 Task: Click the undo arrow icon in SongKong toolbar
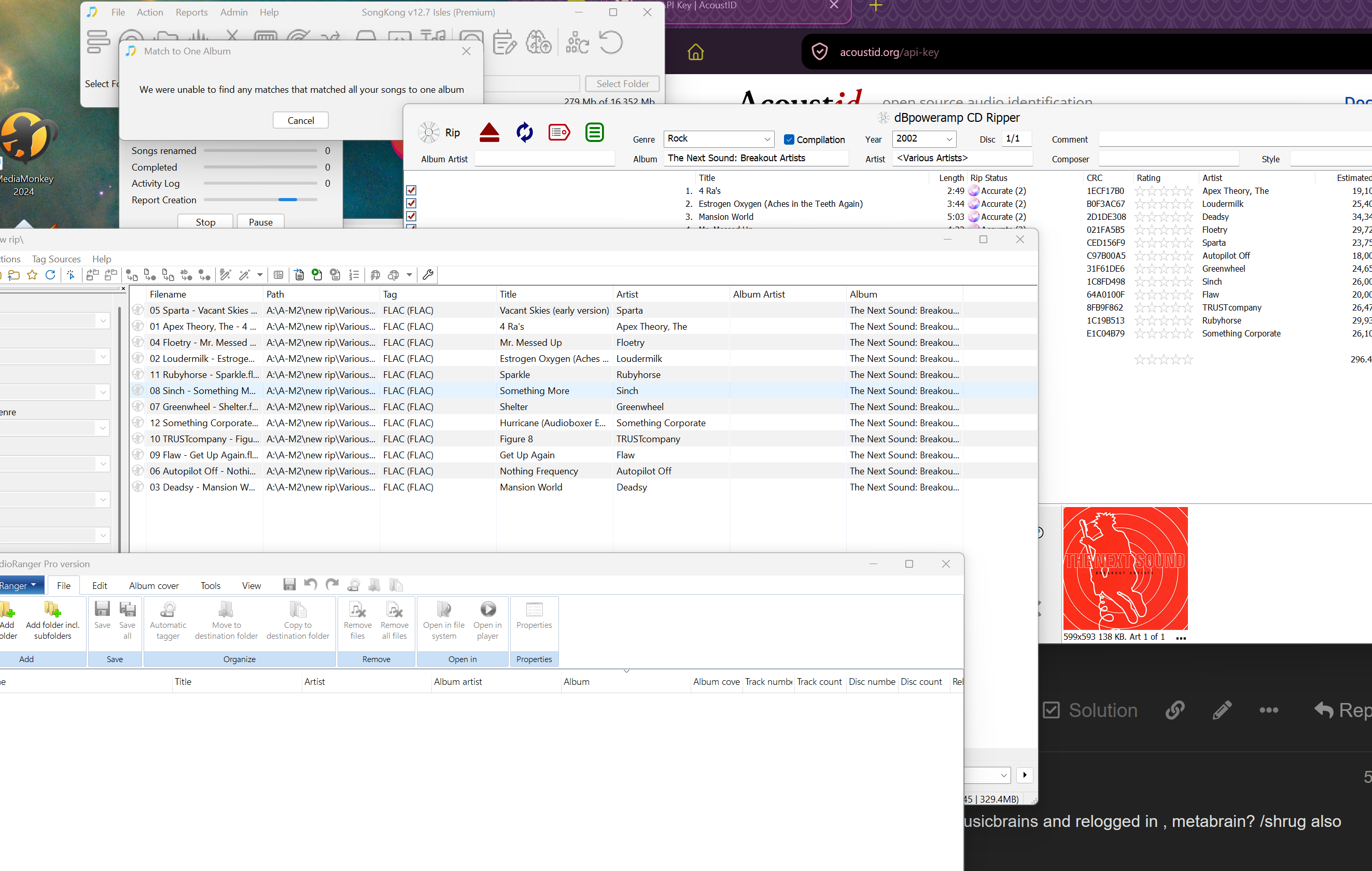coord(610,42)
